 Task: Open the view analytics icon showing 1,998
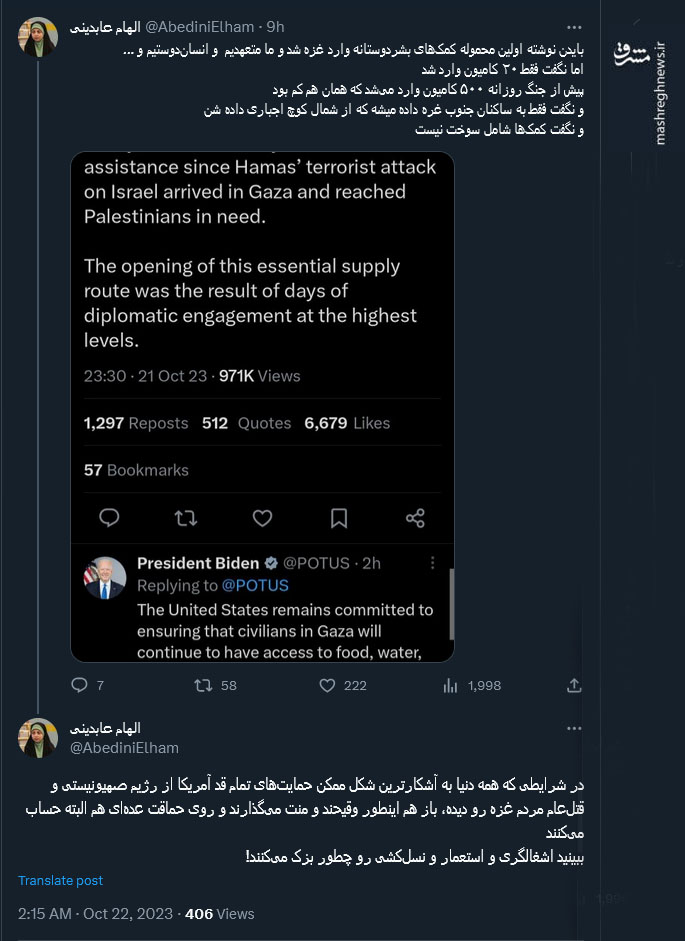(450, 686)
